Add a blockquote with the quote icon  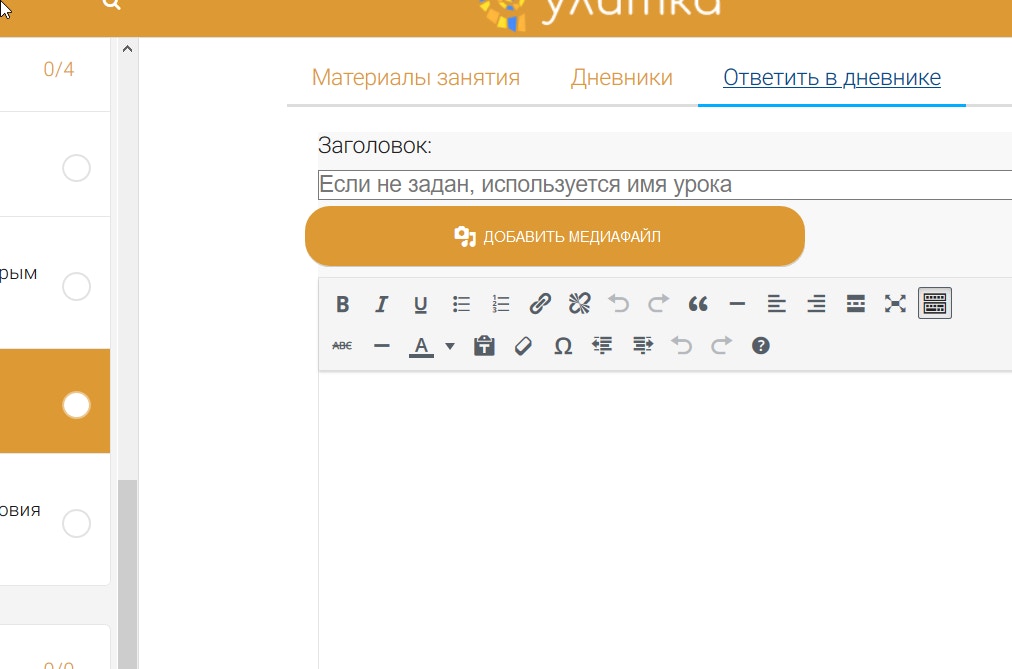coord(698,304)
